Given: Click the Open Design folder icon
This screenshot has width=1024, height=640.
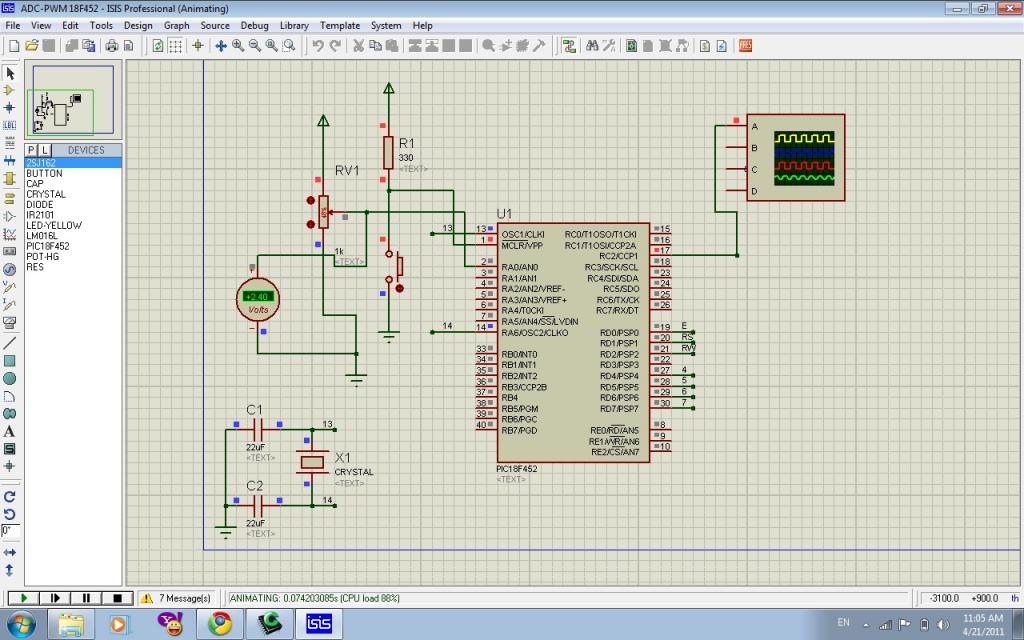Looking at the screenshot, I should (x=32, y=45).
